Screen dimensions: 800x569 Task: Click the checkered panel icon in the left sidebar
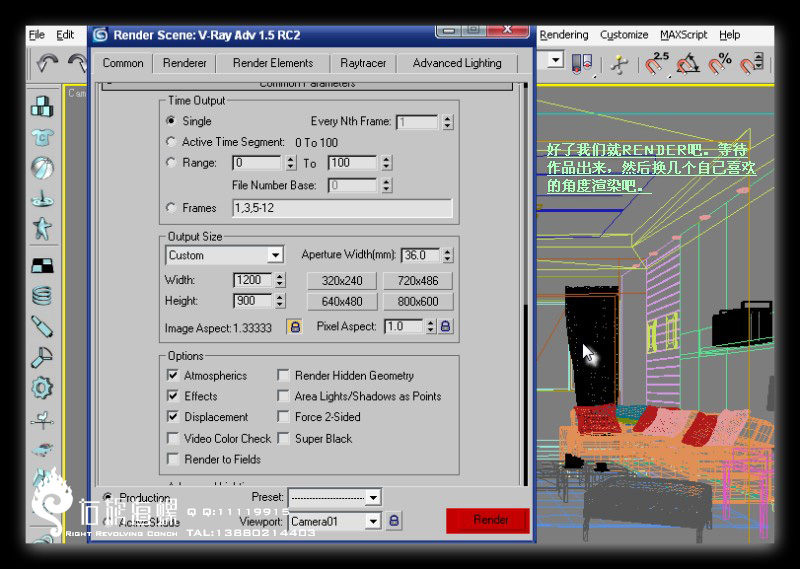(42, 265)
